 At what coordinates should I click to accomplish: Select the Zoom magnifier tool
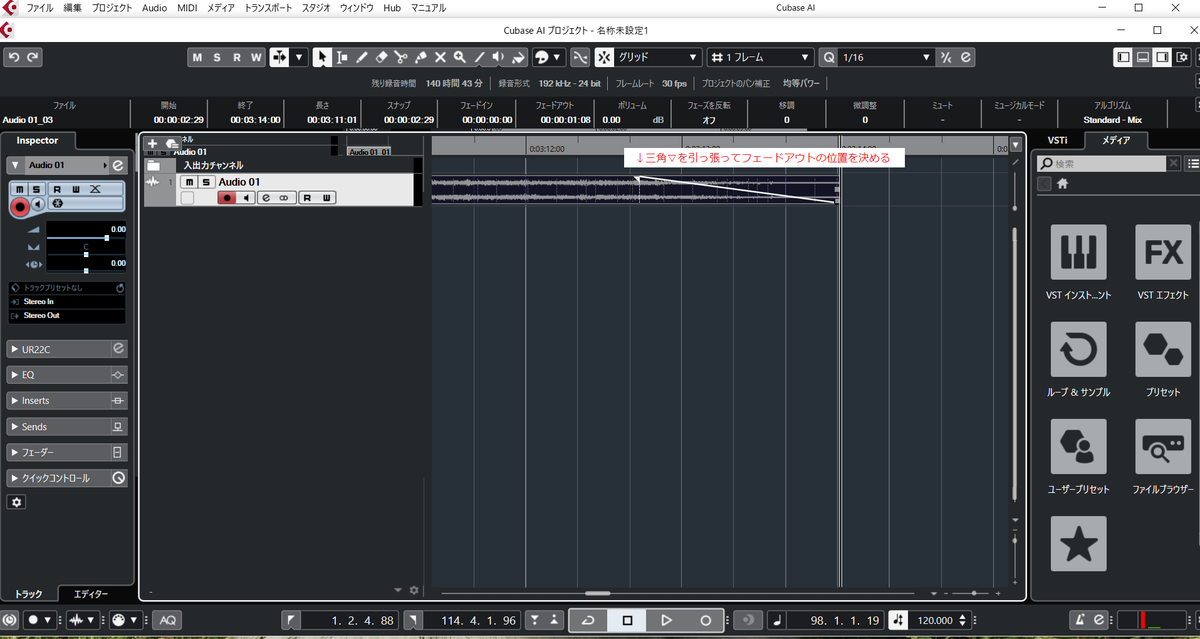point(459,57)
